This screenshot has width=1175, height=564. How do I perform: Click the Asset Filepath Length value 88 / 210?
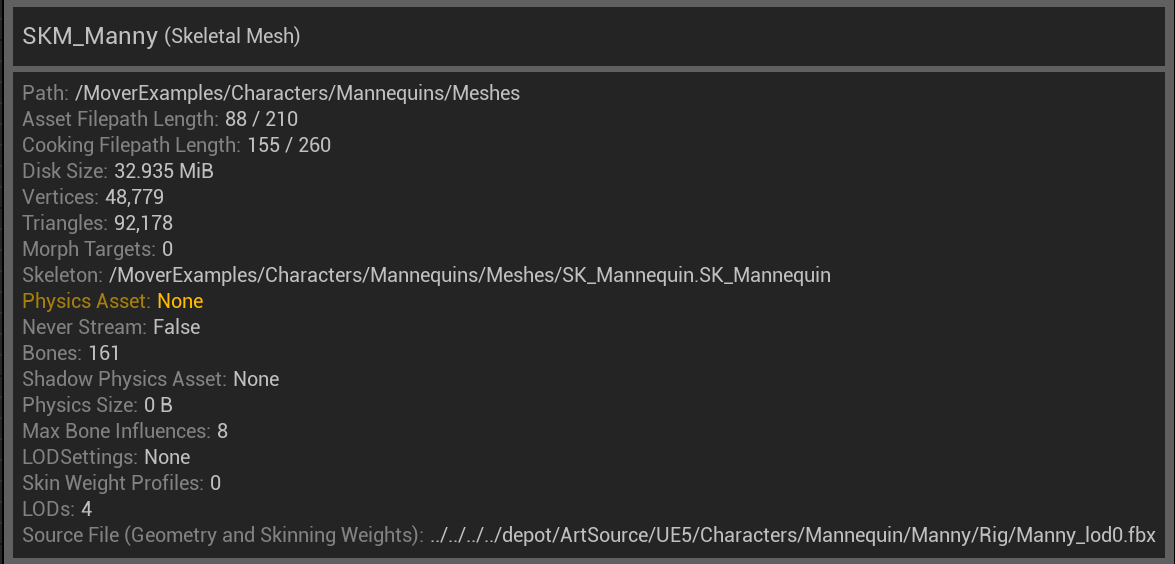pyautogui.click(x=262, y=119)
